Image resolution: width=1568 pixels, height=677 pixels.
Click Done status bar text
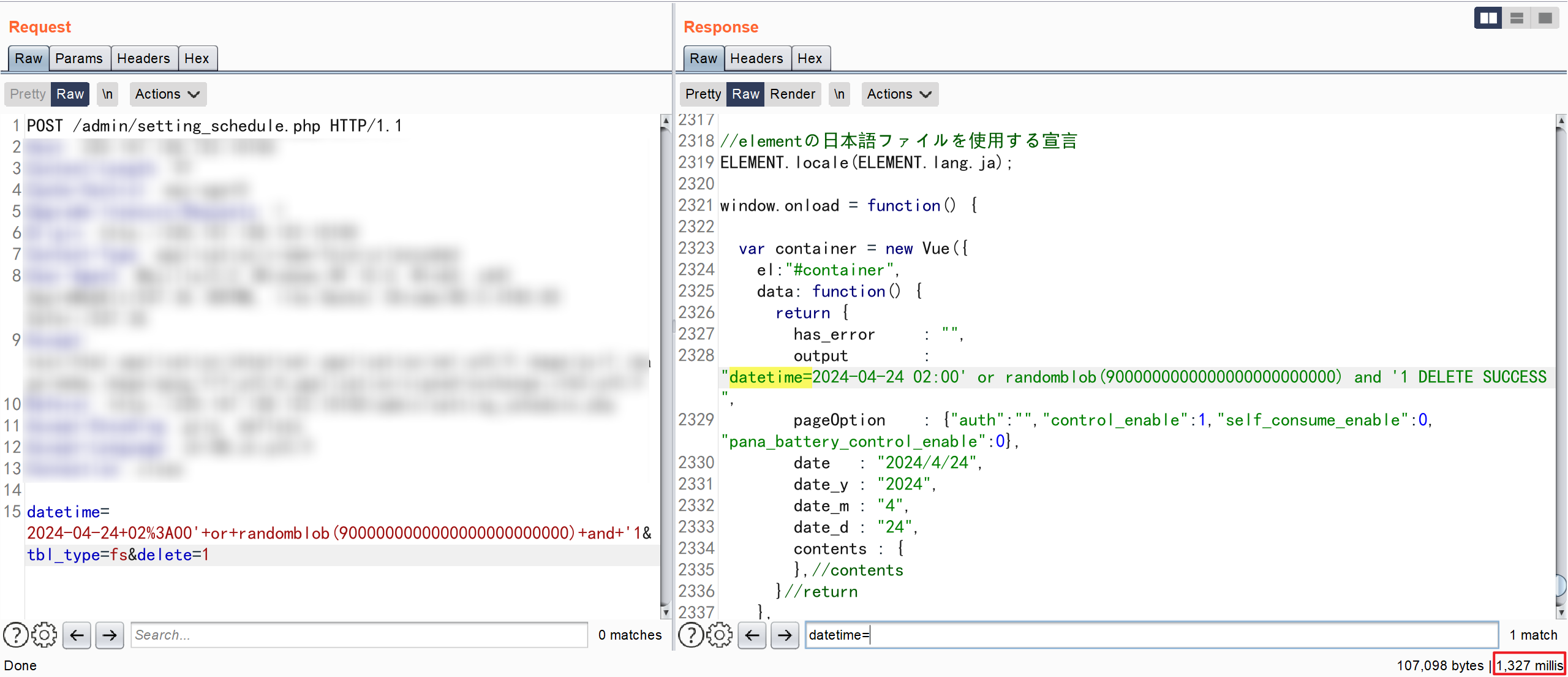point(20,665)
